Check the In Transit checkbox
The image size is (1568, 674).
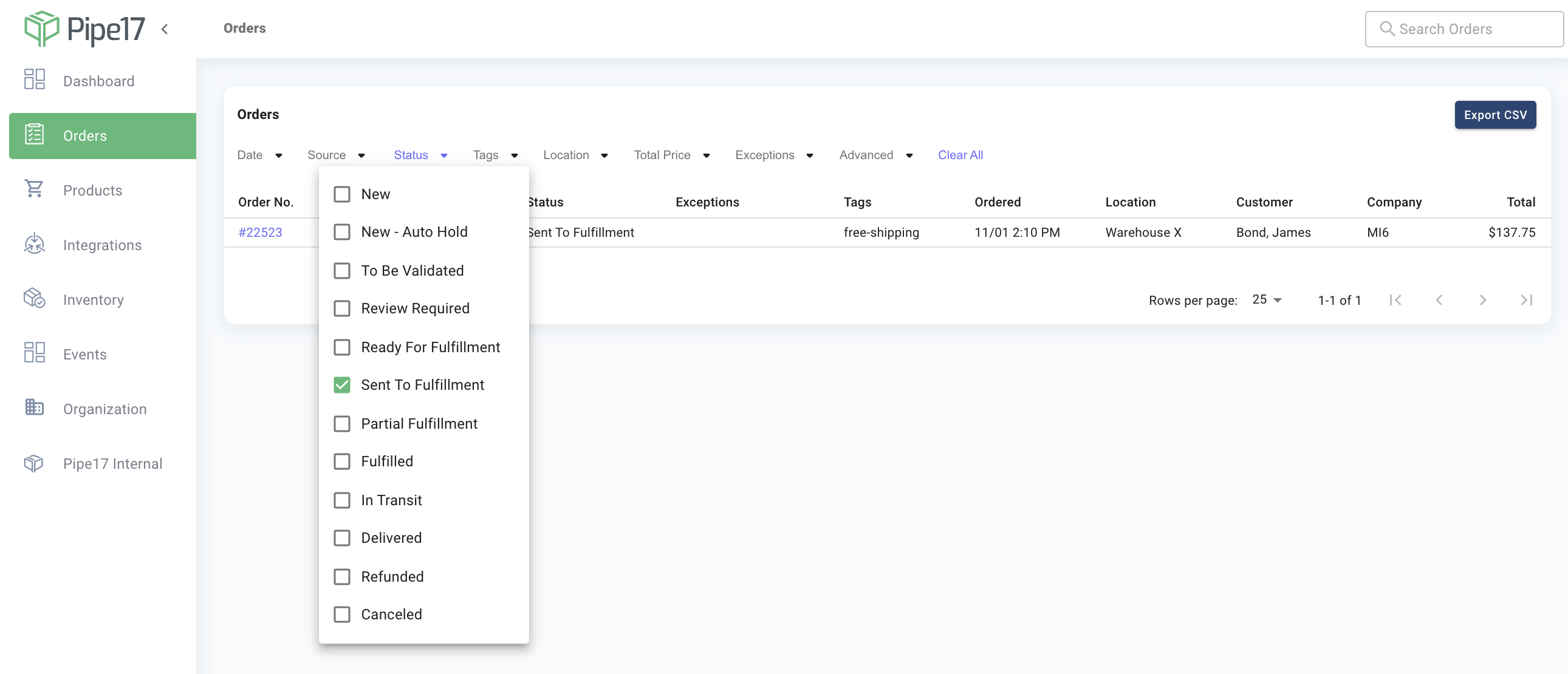[x=342, y=500]
